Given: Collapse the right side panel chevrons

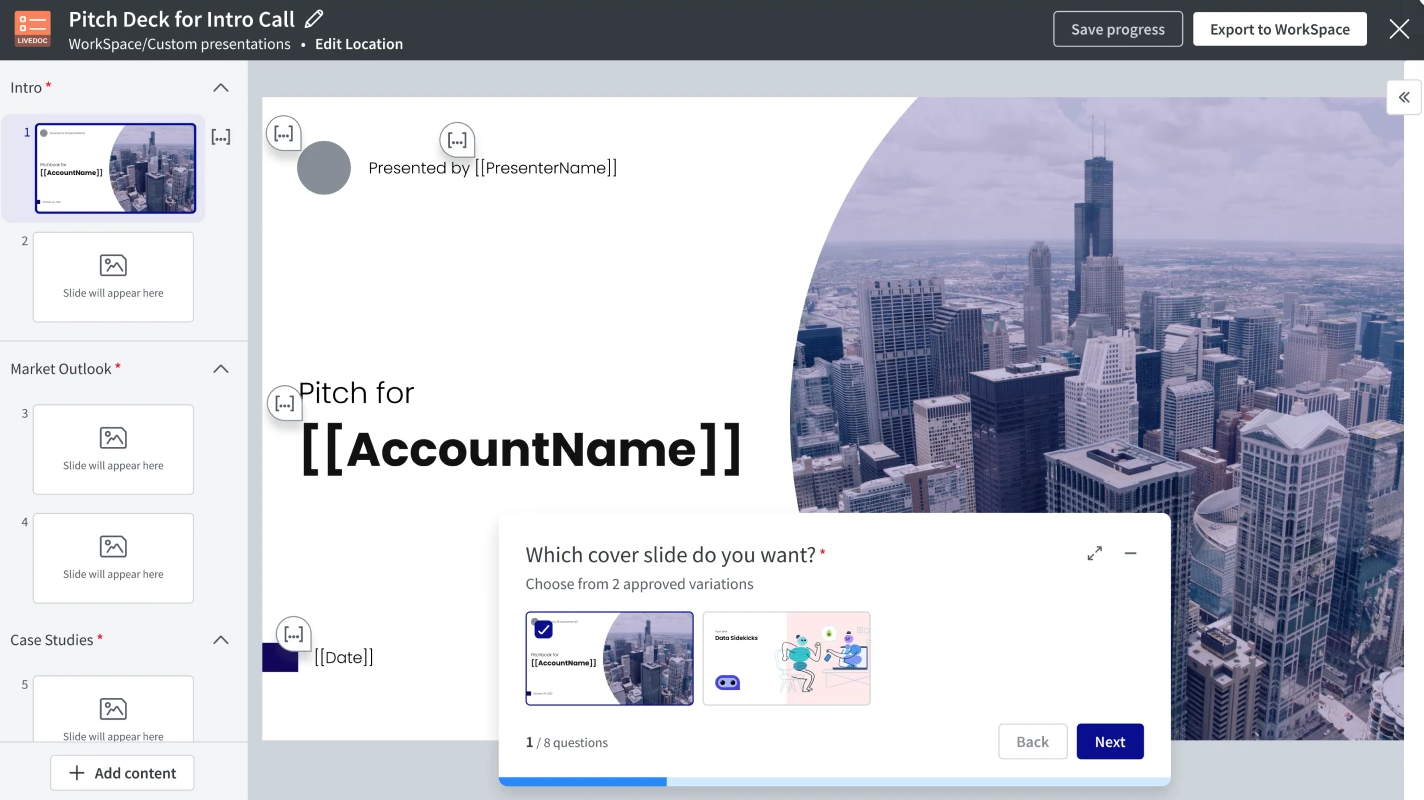Looking at the screenshot, I should pos(1404,97).
